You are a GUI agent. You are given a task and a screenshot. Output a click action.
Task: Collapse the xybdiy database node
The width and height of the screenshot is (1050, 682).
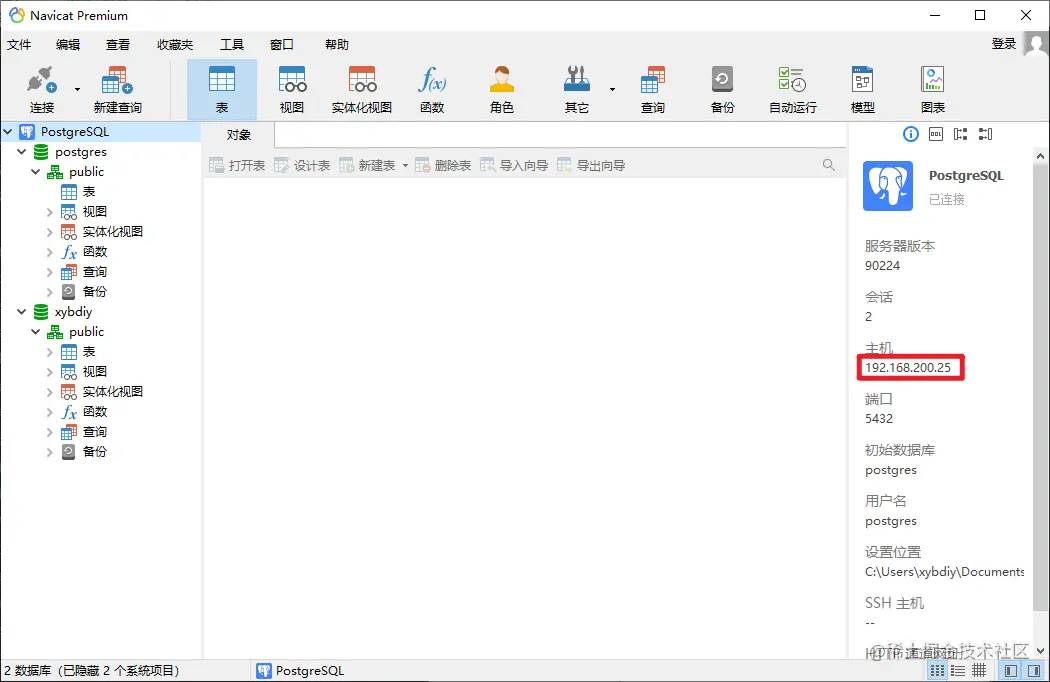coord(21,312)
